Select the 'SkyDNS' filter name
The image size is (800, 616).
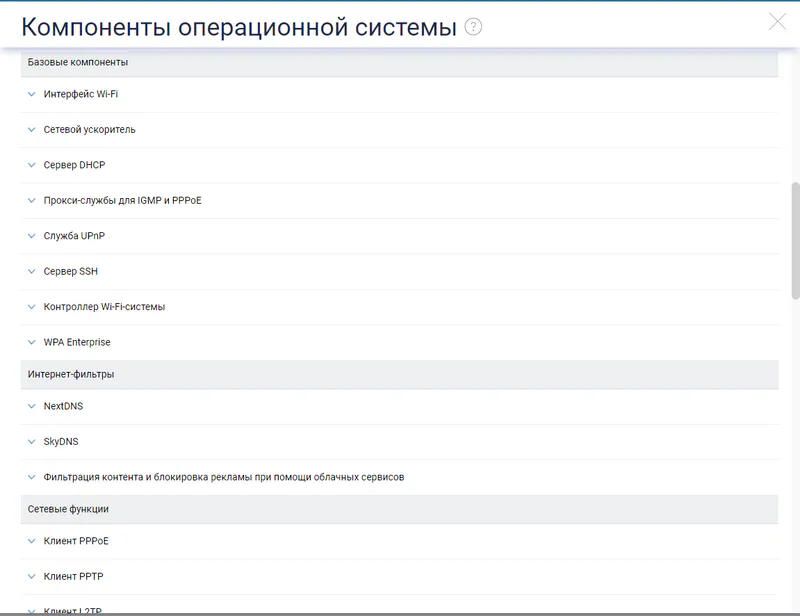click(x=61, y=441)
